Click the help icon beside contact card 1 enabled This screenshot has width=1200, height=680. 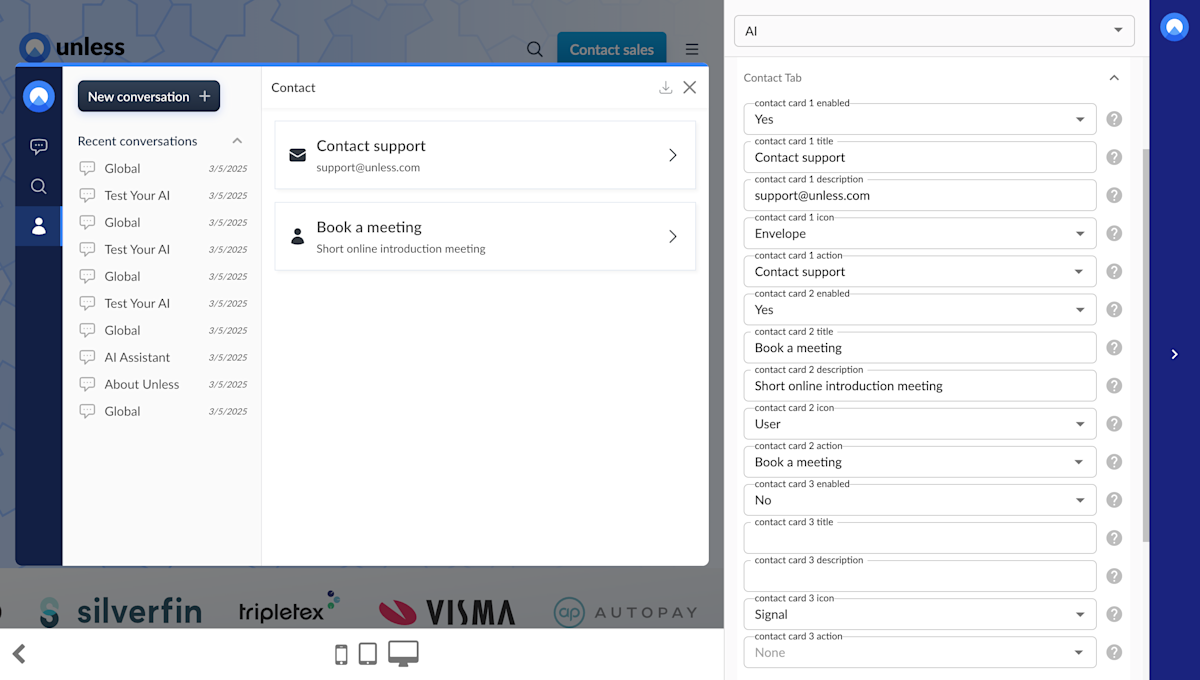coord(1114,118)
